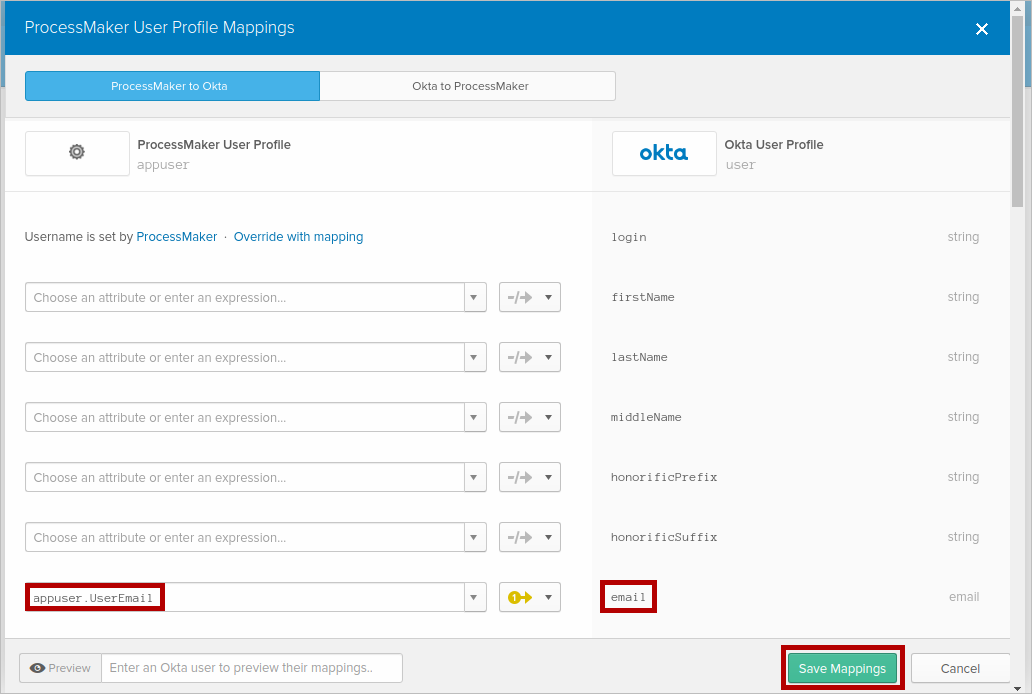1032x694 pixels.
Task: Click the Okta logo icon
Action: coord(663,153)
